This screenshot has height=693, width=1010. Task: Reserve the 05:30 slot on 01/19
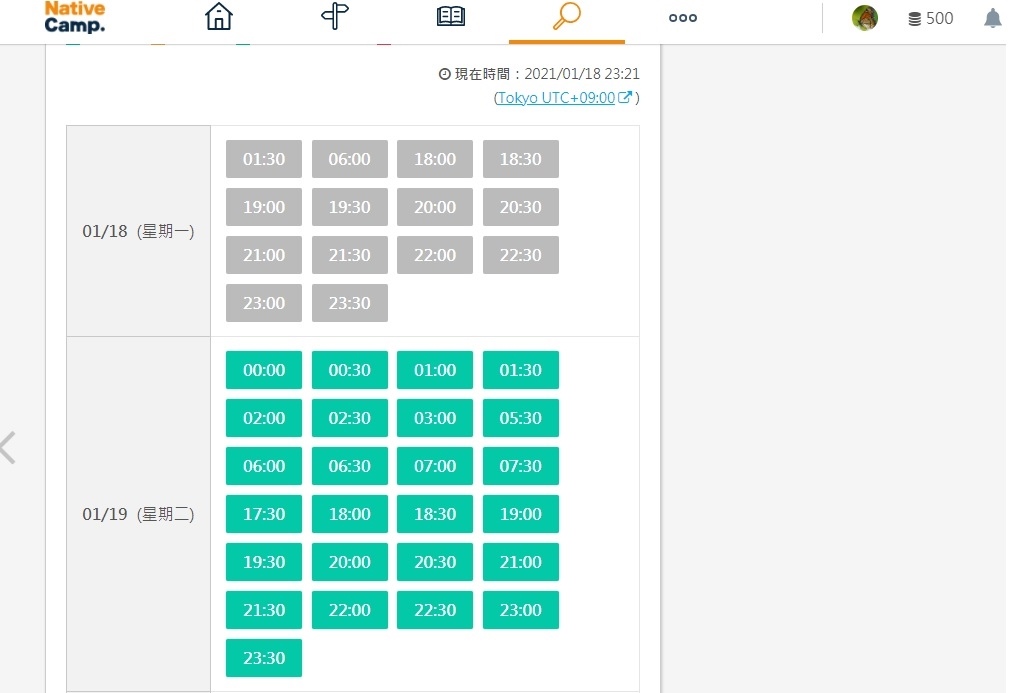[x=521, y=418]
